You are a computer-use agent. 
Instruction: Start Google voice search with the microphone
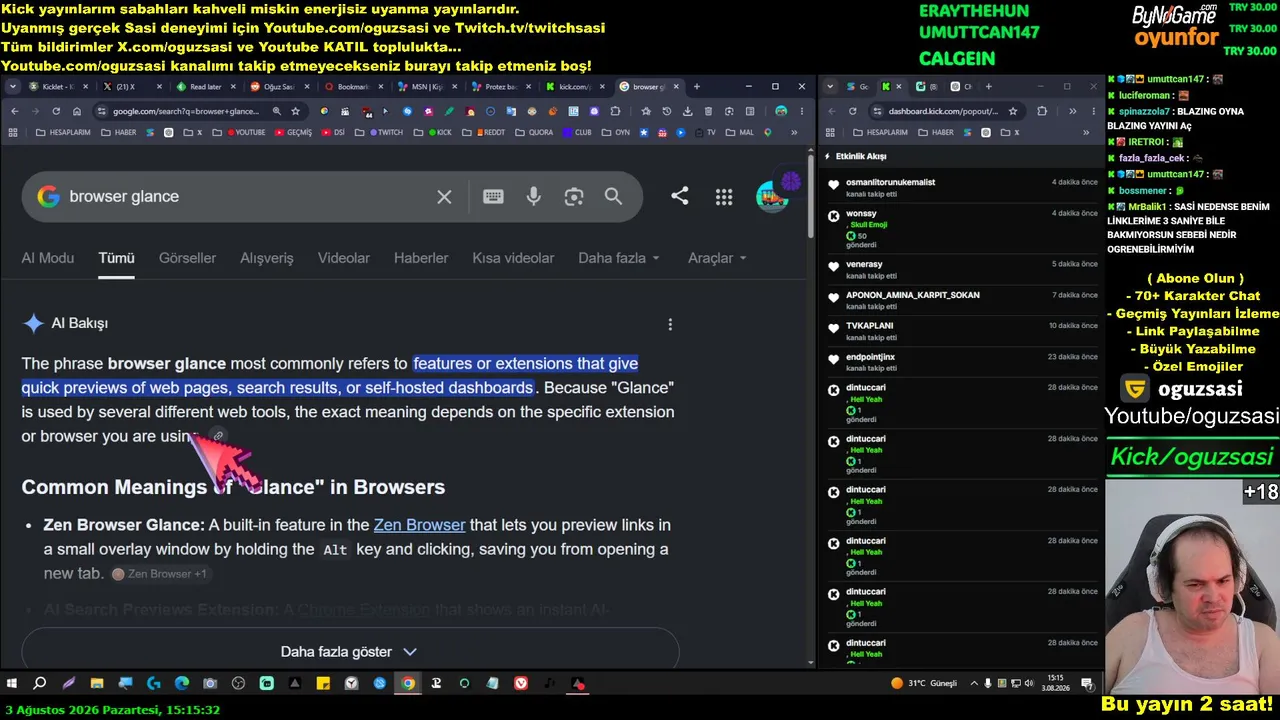click(533, 197)
